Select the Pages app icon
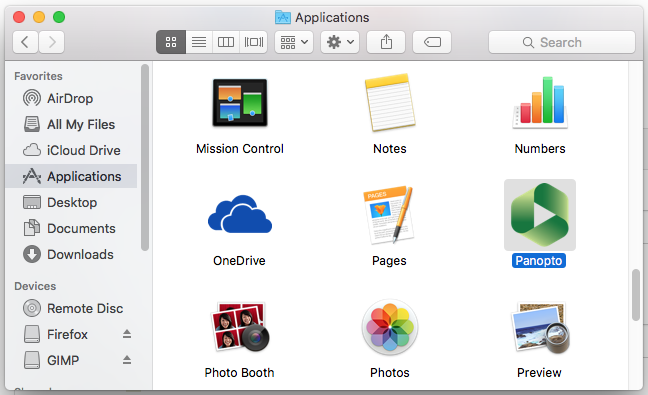648x395 pixels. 388,214
